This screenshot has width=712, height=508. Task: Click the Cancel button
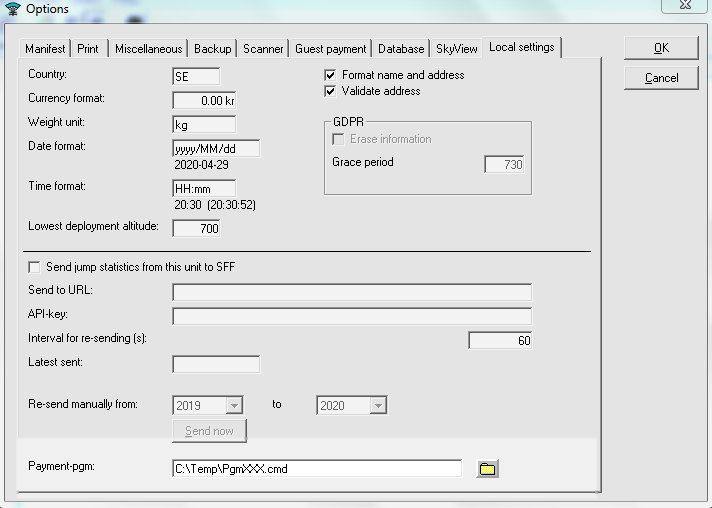[661, 78]
